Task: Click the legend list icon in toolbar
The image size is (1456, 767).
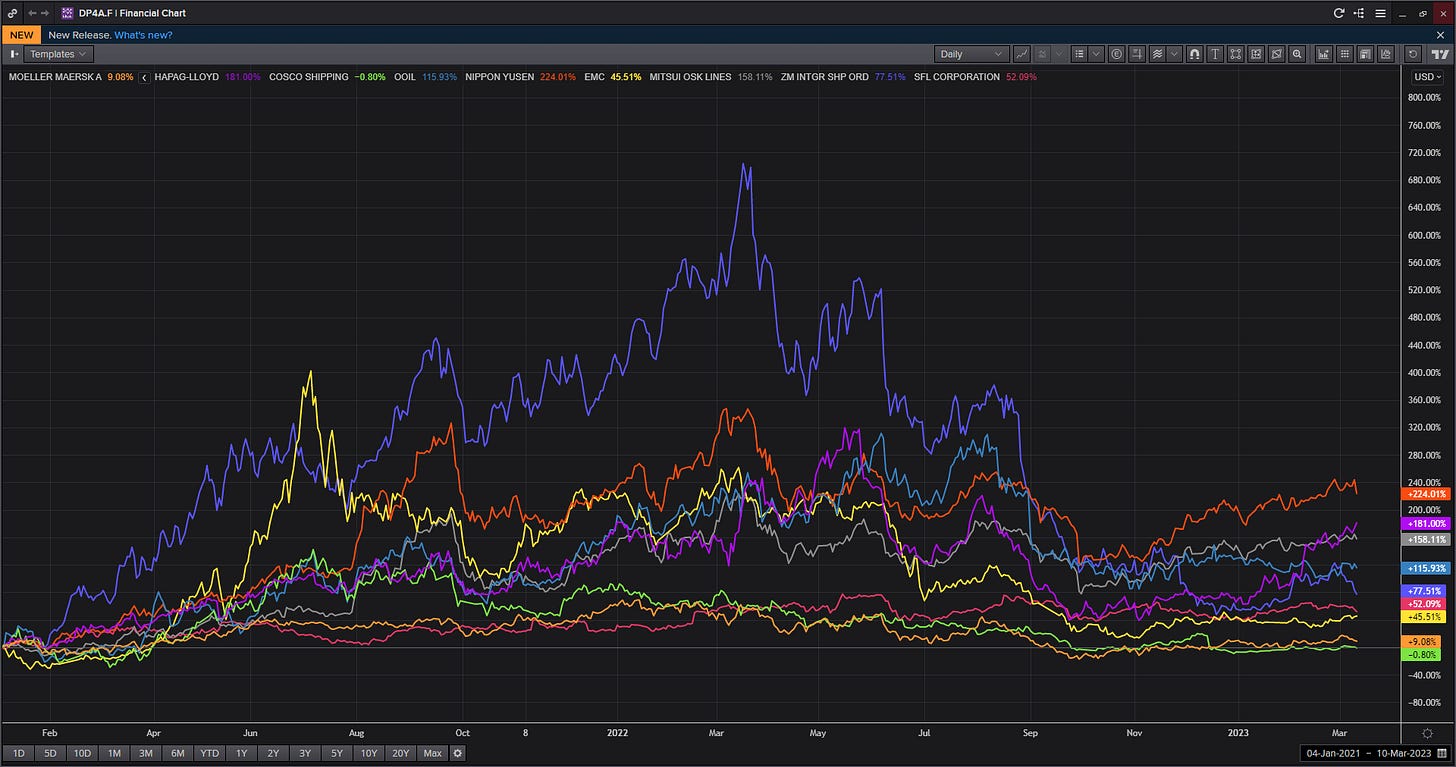Action: coord(1080,54)
